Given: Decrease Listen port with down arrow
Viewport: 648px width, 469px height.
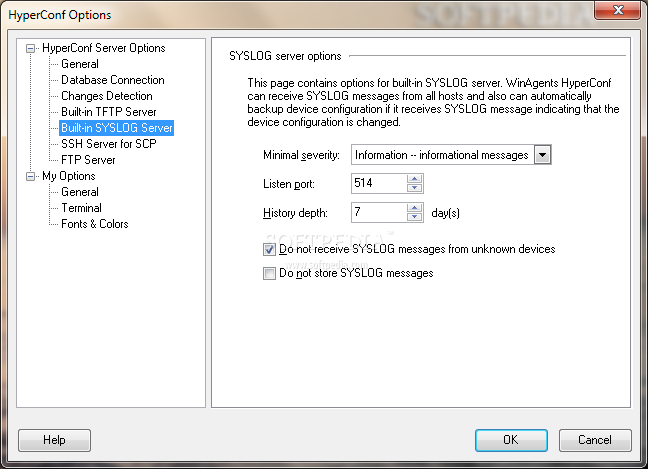Looking at the screenshot, I should [x=414, y=188].
